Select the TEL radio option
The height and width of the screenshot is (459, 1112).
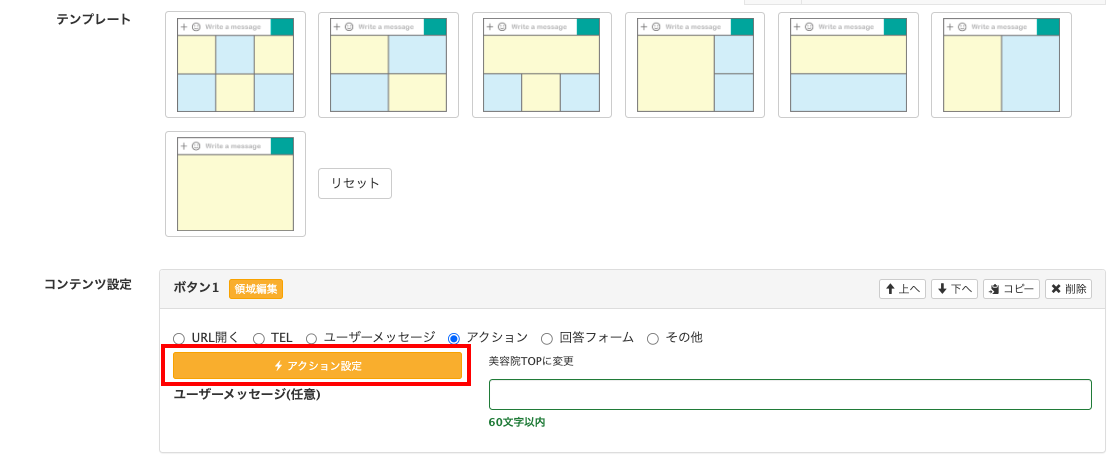(259, 338)
